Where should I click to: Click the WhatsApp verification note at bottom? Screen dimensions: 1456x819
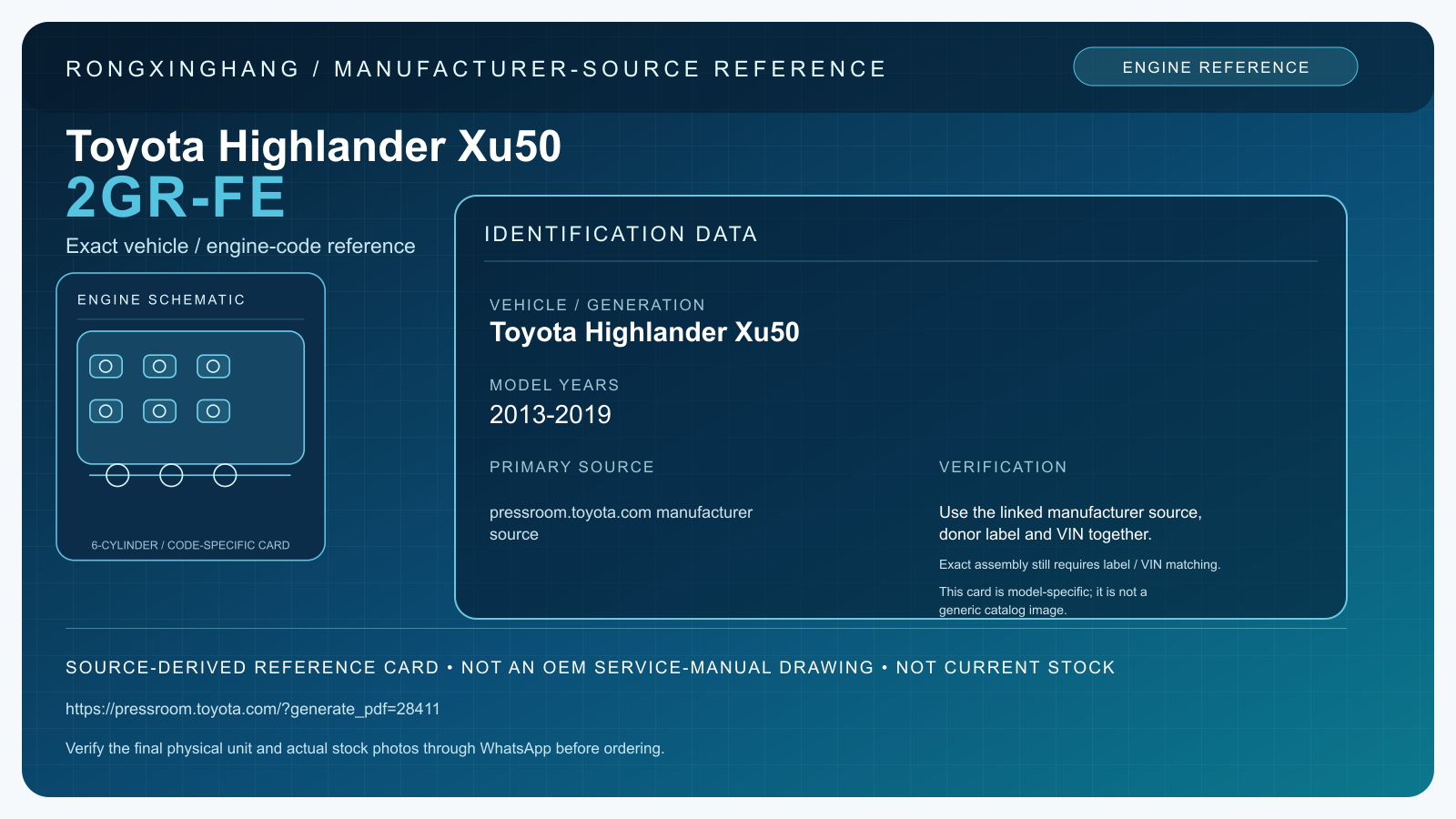365,749
